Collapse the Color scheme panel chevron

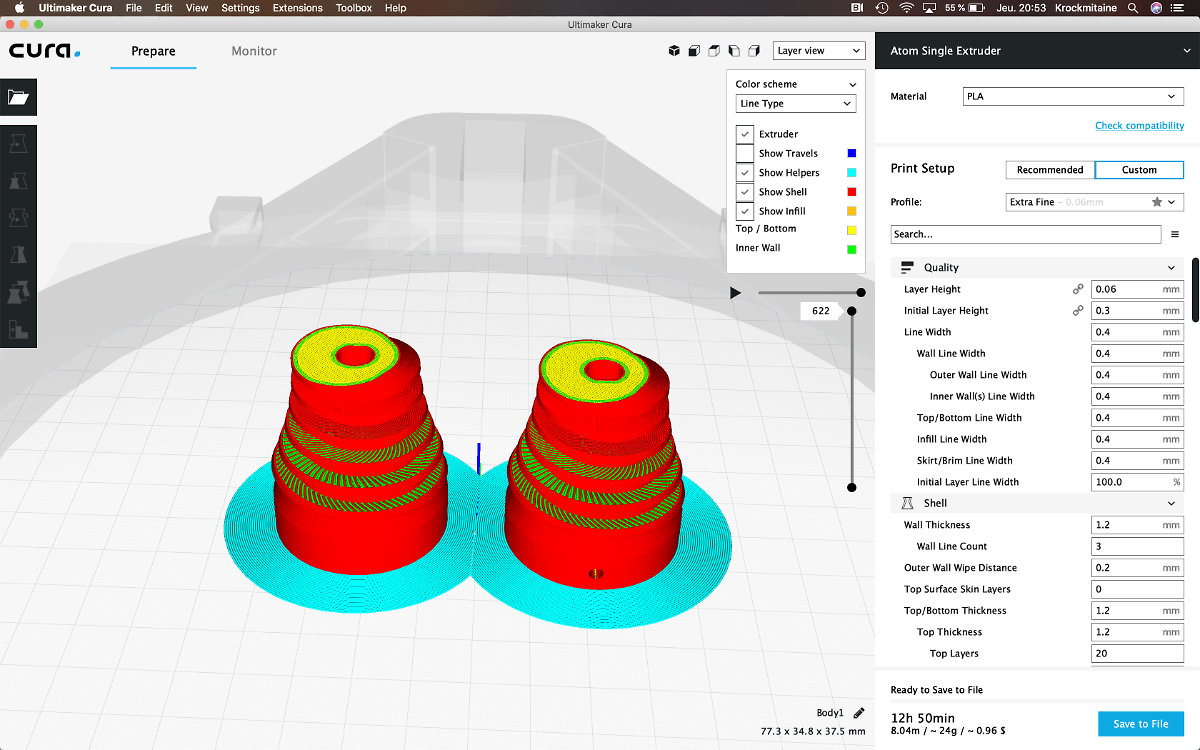click(852, 85)
